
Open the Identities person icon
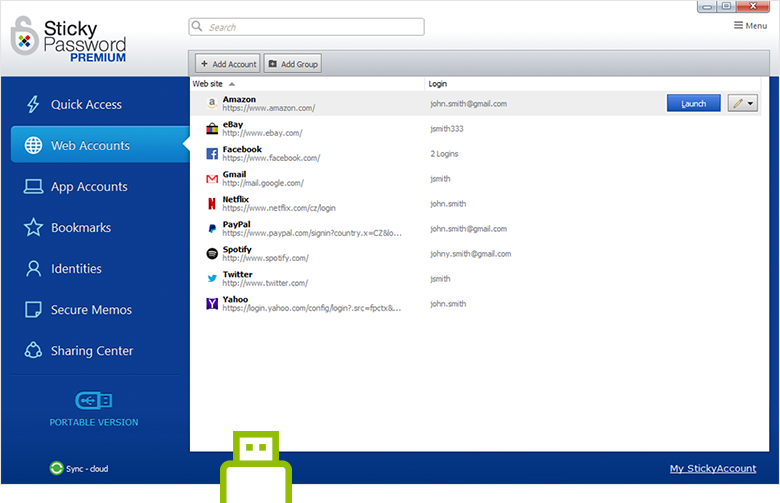pyautogui.click(x=33, y=269)
